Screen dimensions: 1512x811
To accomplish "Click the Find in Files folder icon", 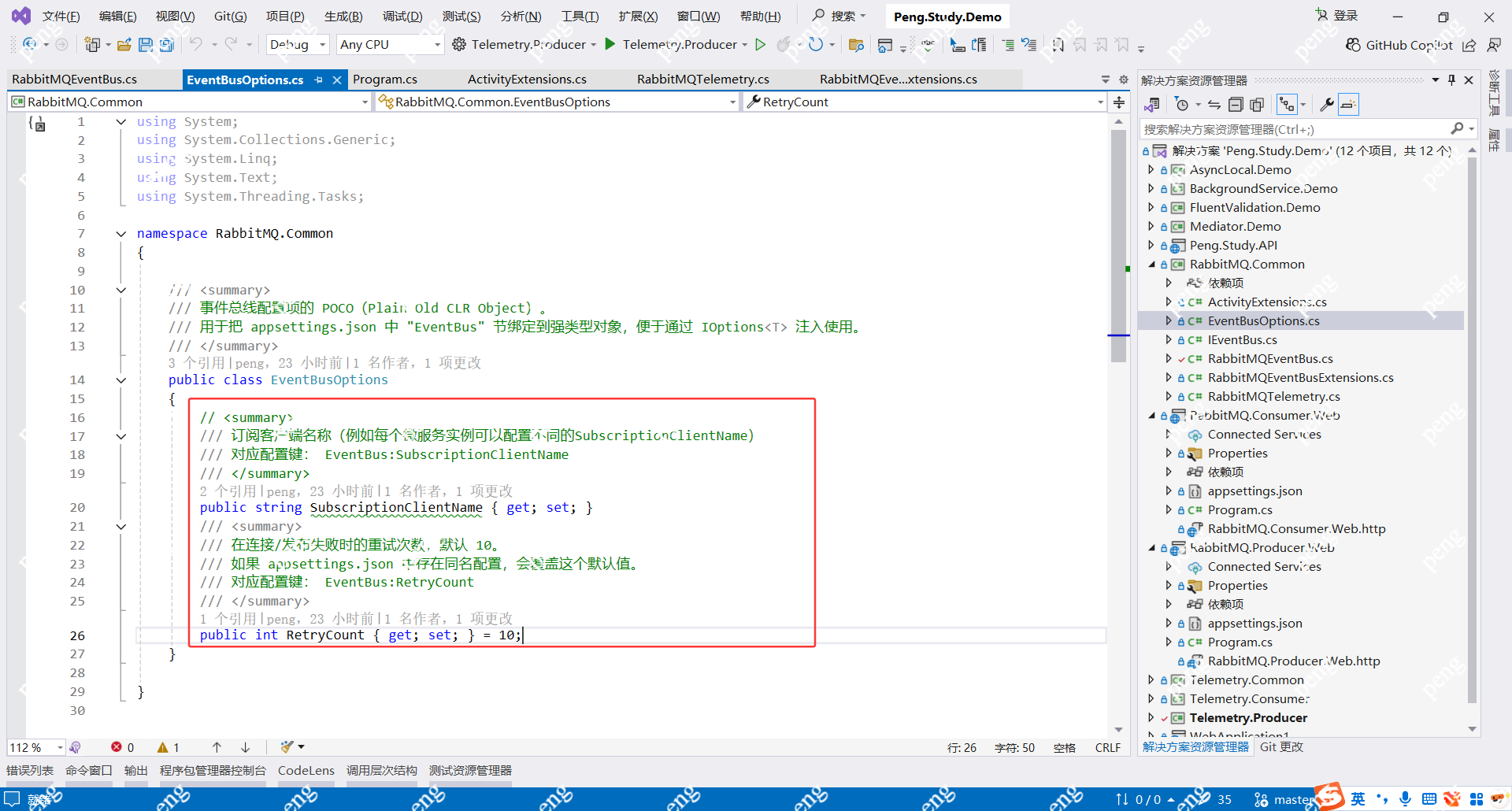I will (856, 45).
